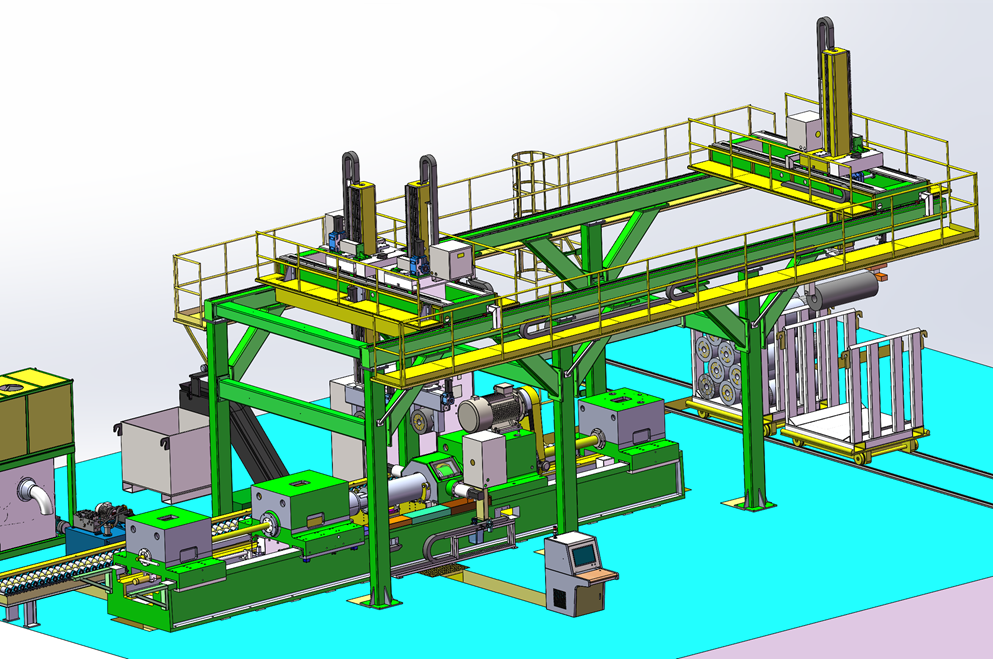Select the roller conveyor at bottom left
The height and width of the screenshot is (659, 993).
coord(50,578)
